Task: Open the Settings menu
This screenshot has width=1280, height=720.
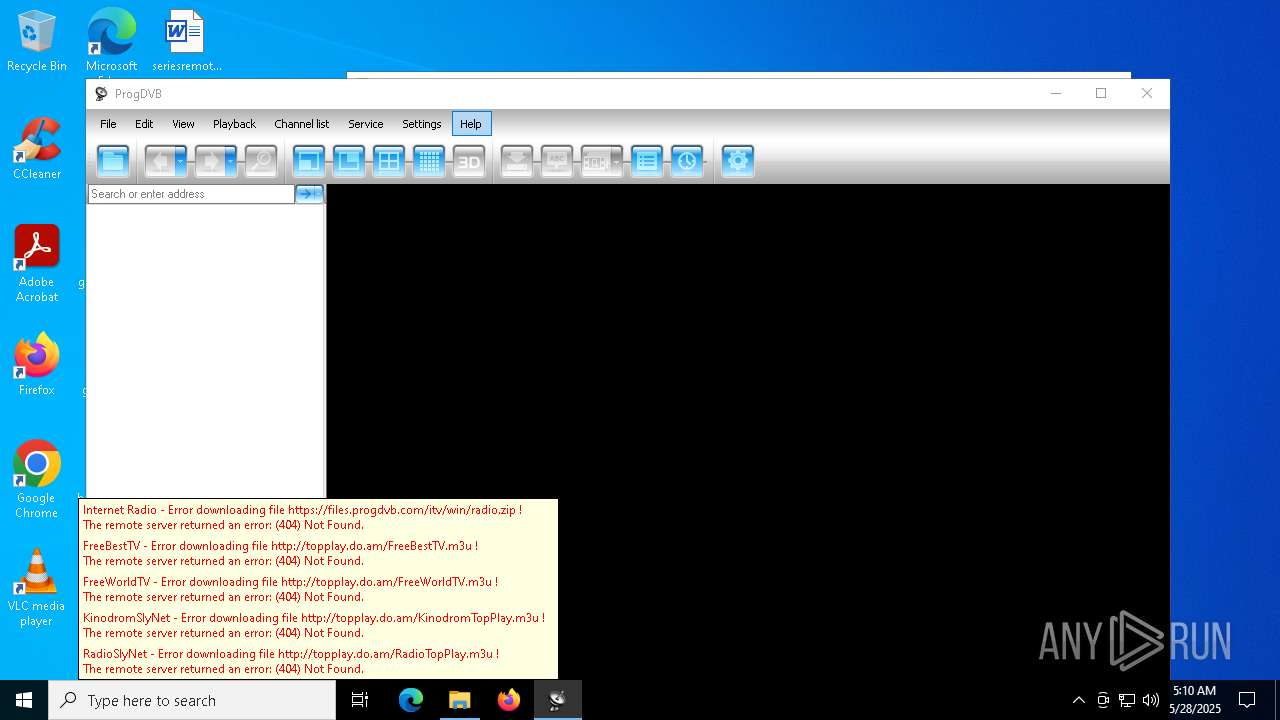Action: (x=421, y=124)
